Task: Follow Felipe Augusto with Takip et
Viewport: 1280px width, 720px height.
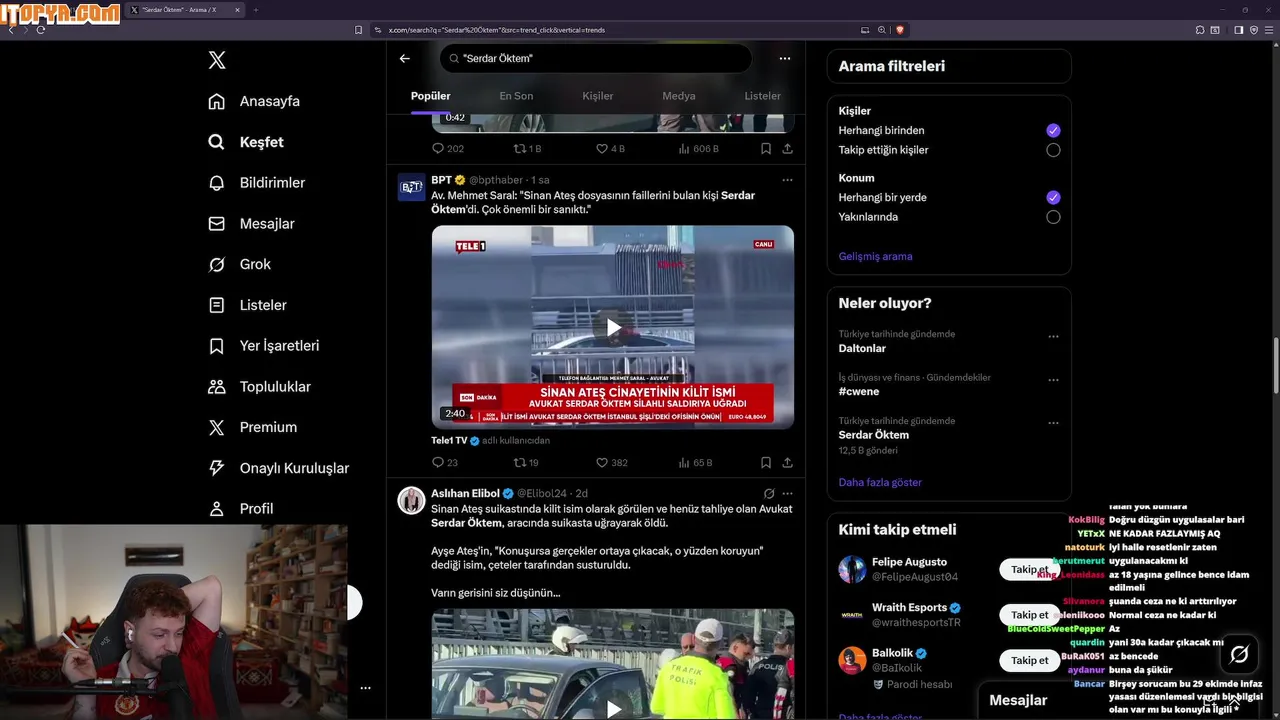Action: (x=1029, y=569)
